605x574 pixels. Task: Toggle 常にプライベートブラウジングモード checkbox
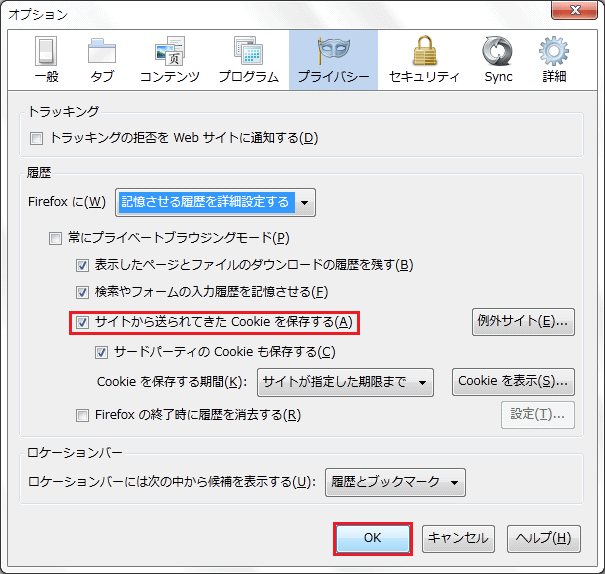(x=56, y=238)
